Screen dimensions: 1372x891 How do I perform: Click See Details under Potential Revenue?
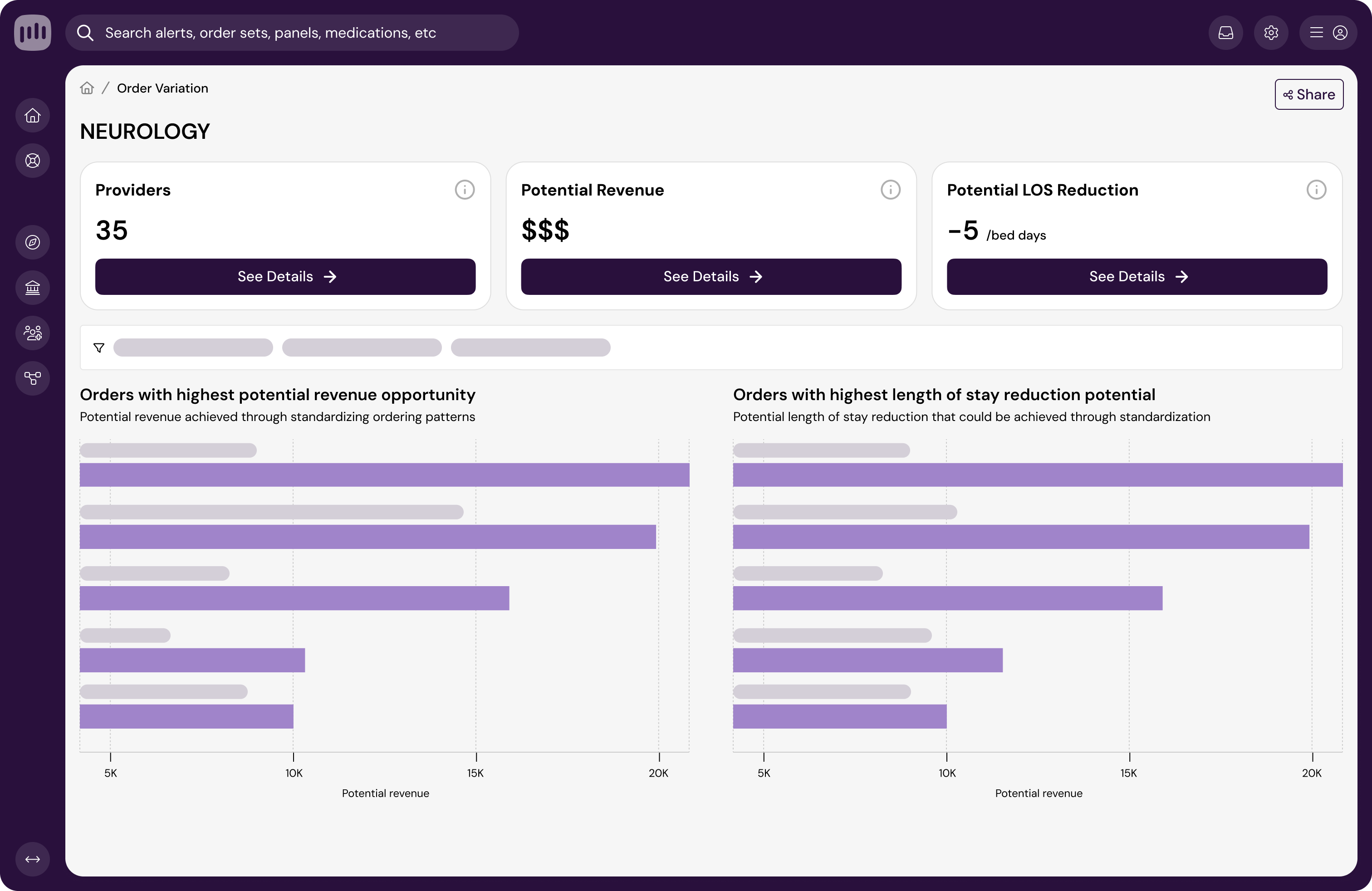711,277
